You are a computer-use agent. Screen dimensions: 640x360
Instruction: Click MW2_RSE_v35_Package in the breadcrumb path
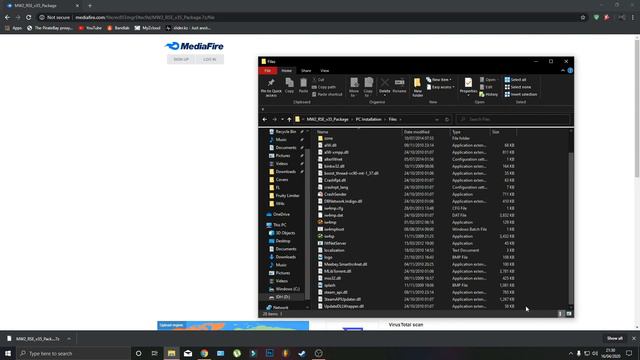pos(327,120)
